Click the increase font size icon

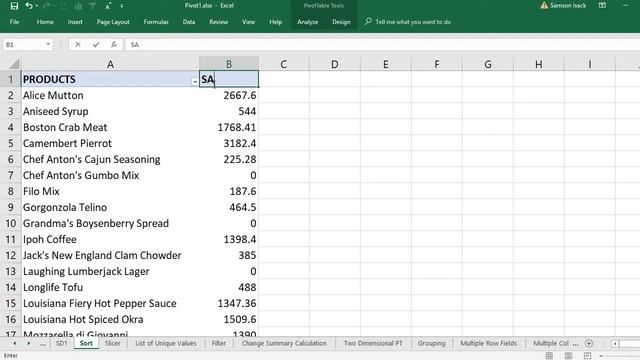[x=108, y=6]
